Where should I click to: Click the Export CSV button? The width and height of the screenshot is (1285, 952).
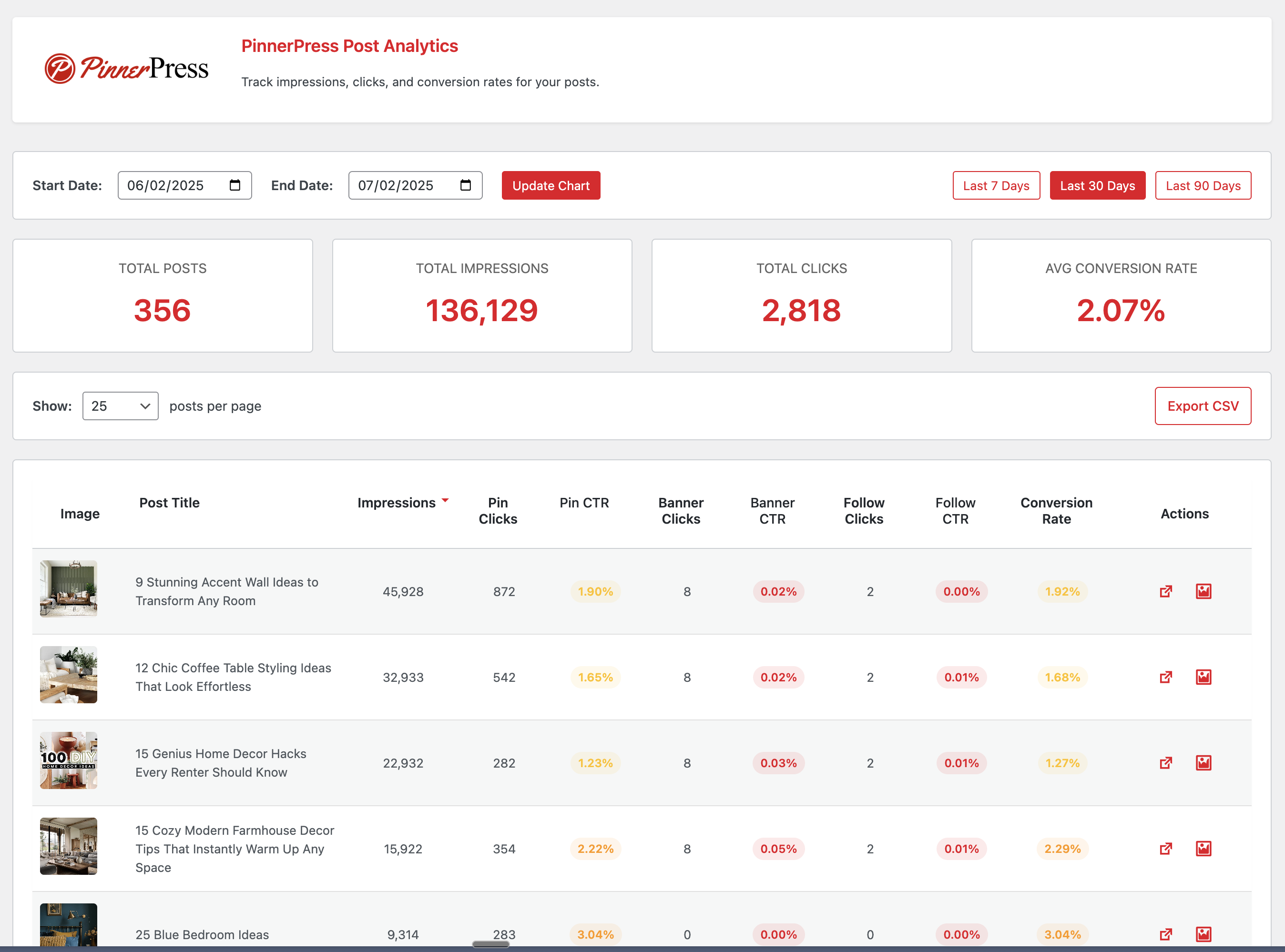coord(1203,406)
